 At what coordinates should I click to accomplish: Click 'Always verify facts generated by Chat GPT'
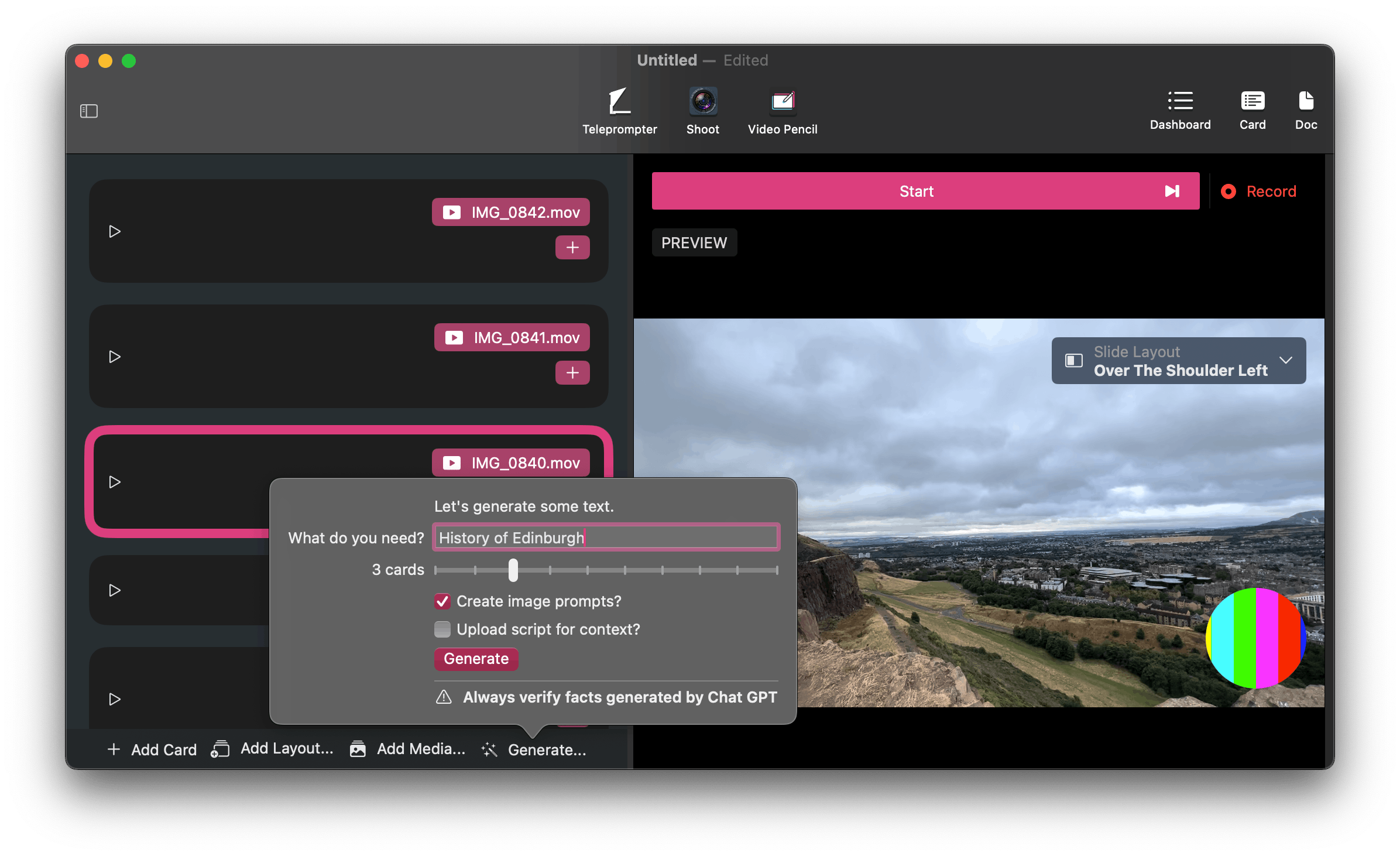[620, 697]
